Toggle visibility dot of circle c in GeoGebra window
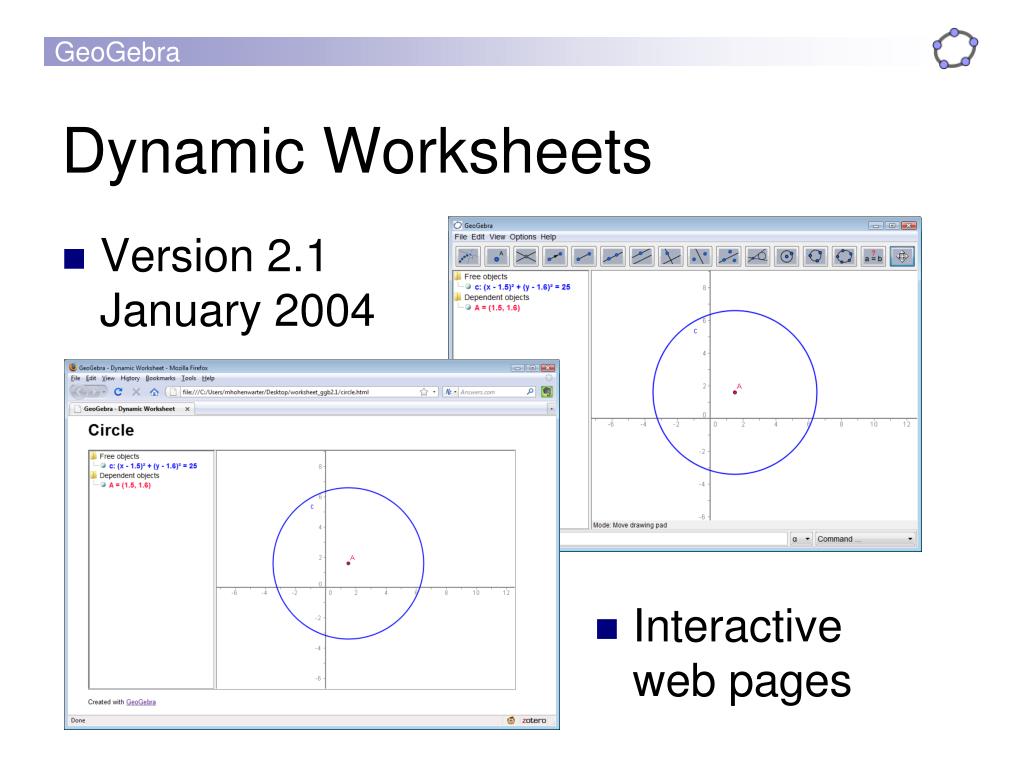1024x768 pixels. pyautogui.click(x=468, y=287)
